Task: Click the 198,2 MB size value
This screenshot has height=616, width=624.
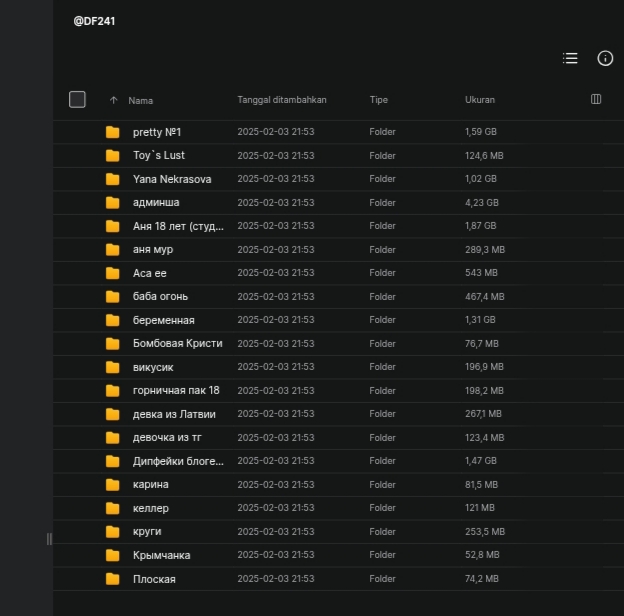Action: (484, 391)
